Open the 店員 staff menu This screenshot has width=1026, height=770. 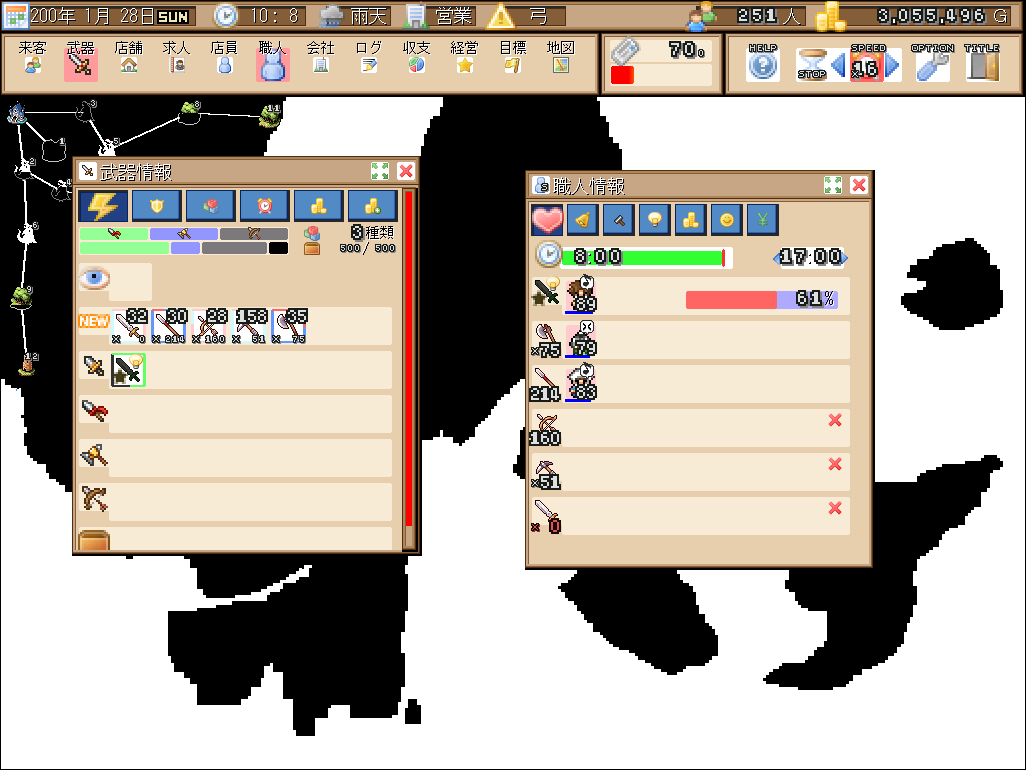pos(224,58)
